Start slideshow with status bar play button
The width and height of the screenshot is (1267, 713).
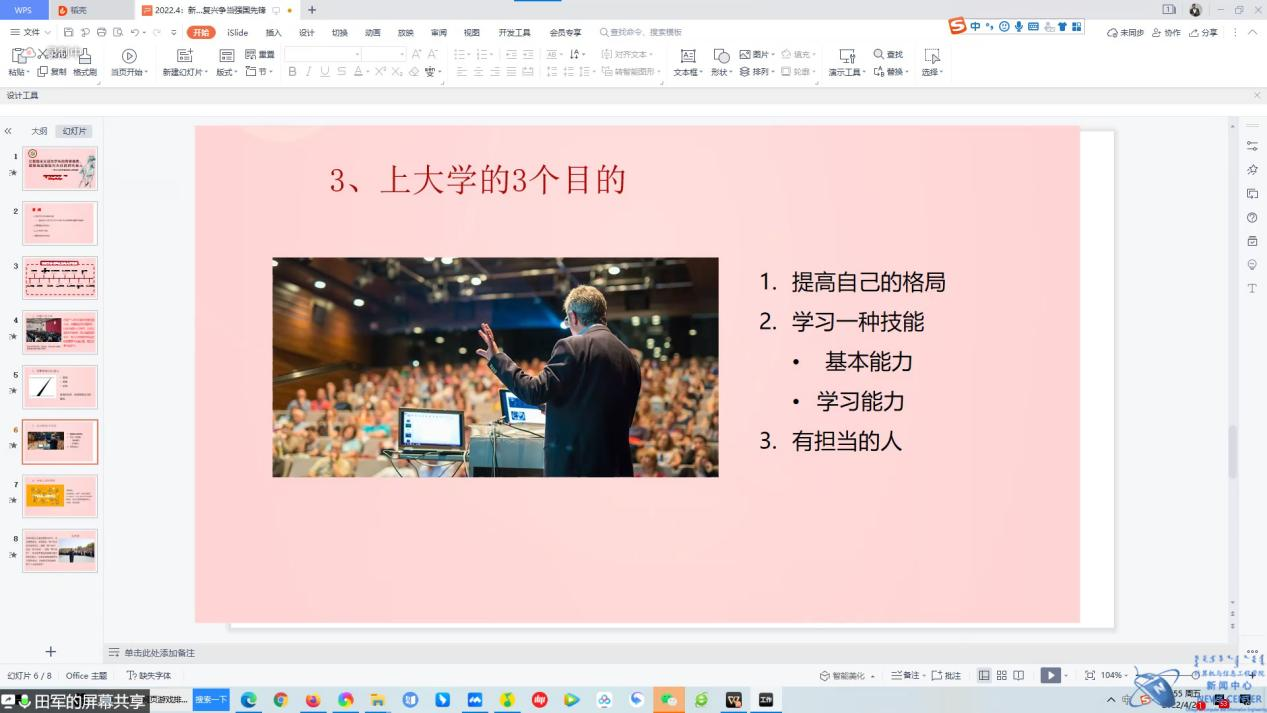(x=1050, y=676)
